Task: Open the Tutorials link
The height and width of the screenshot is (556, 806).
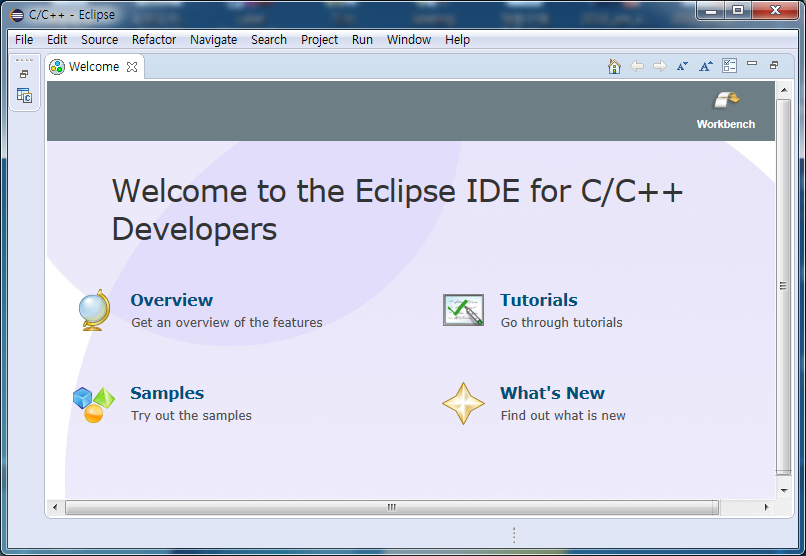Action: (539, 300)
